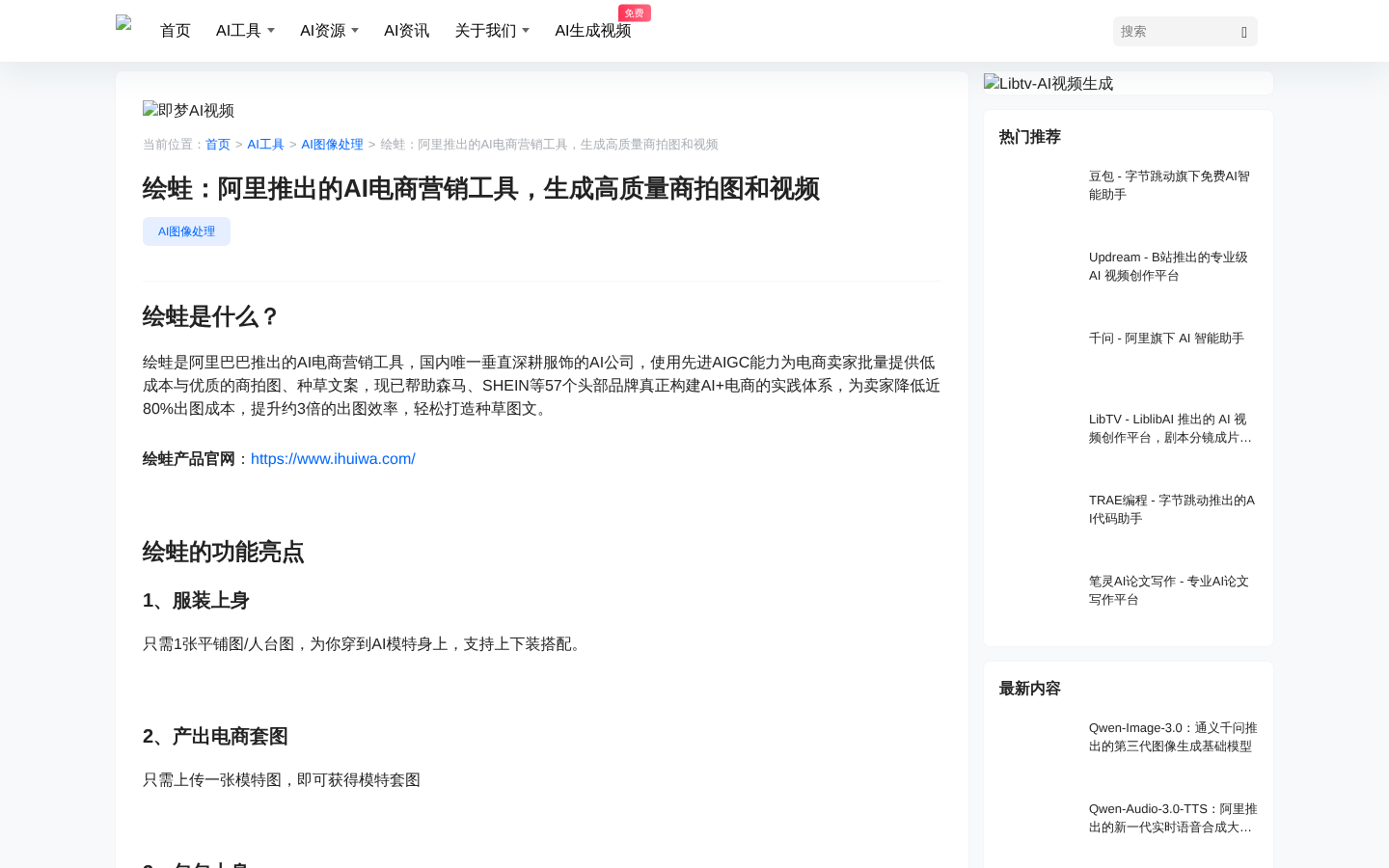Click the 免费 badge on AI生成视频
This screenshot has height=868, width=1389.
(x=634, y=13)
